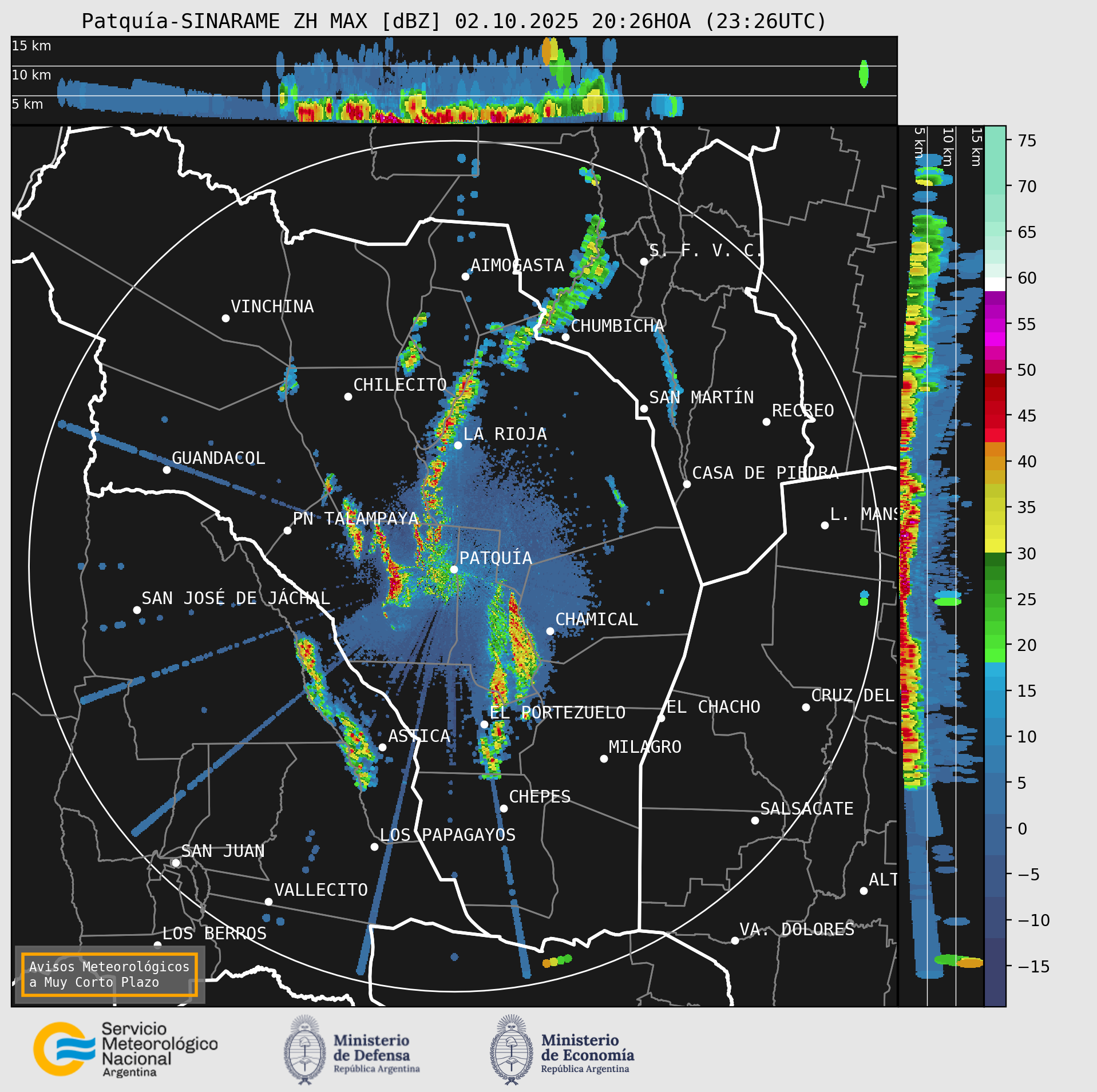
Task: Select the radar title with date and time
Action: point(454,21)
